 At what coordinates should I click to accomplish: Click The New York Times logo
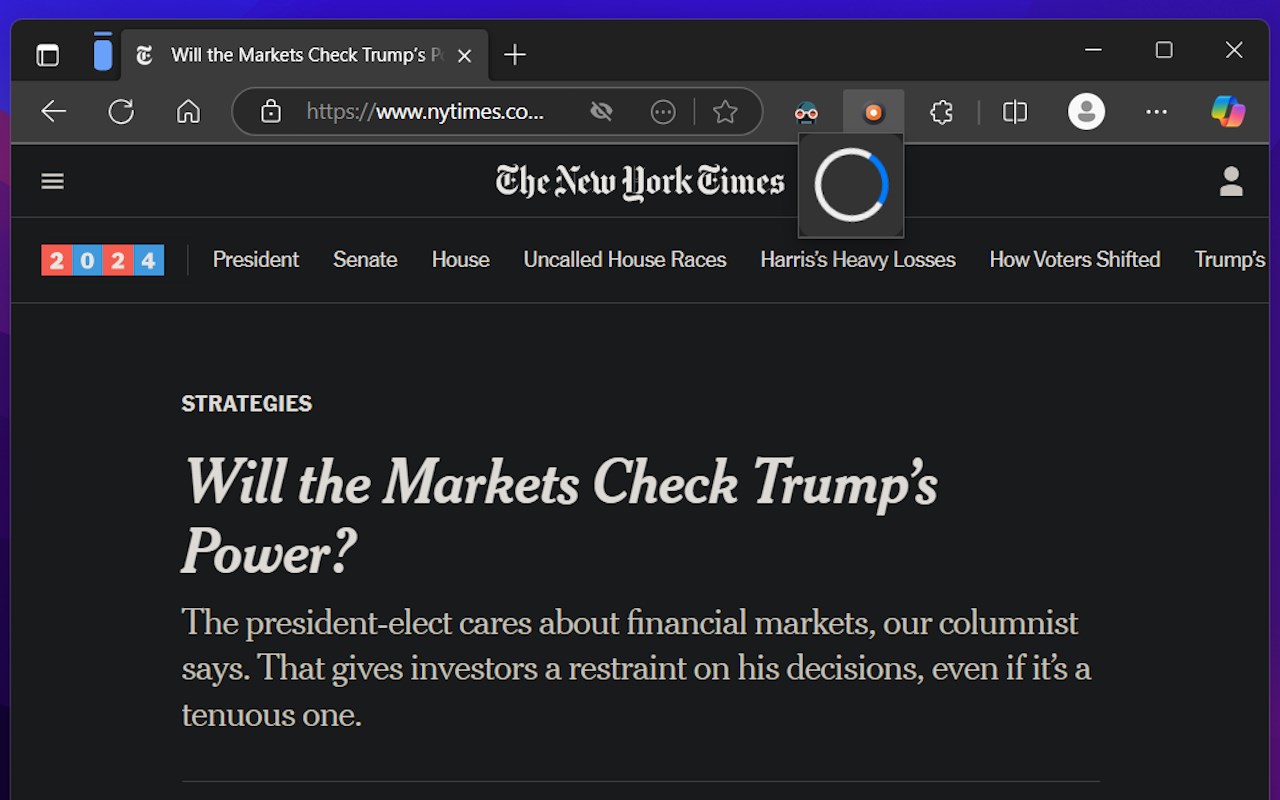pyautogui.click(x=640, y=182)
